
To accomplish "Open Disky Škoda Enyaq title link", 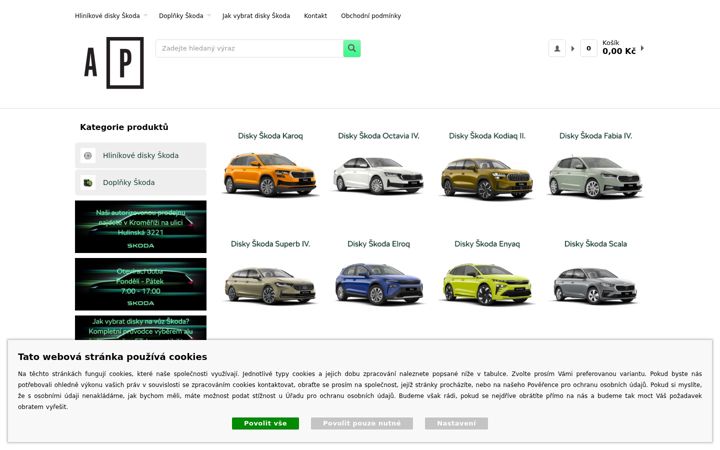I will tap(487, 244).
